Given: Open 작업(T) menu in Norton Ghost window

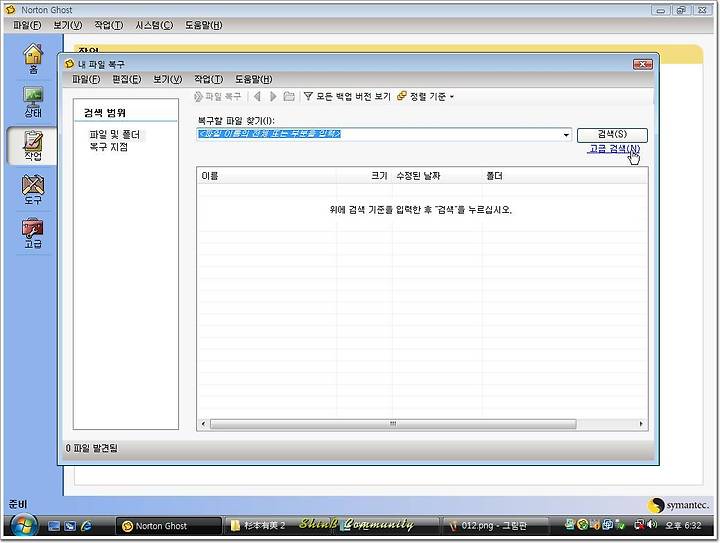Looking at the screenshot, I should click(x=109, y=25).
